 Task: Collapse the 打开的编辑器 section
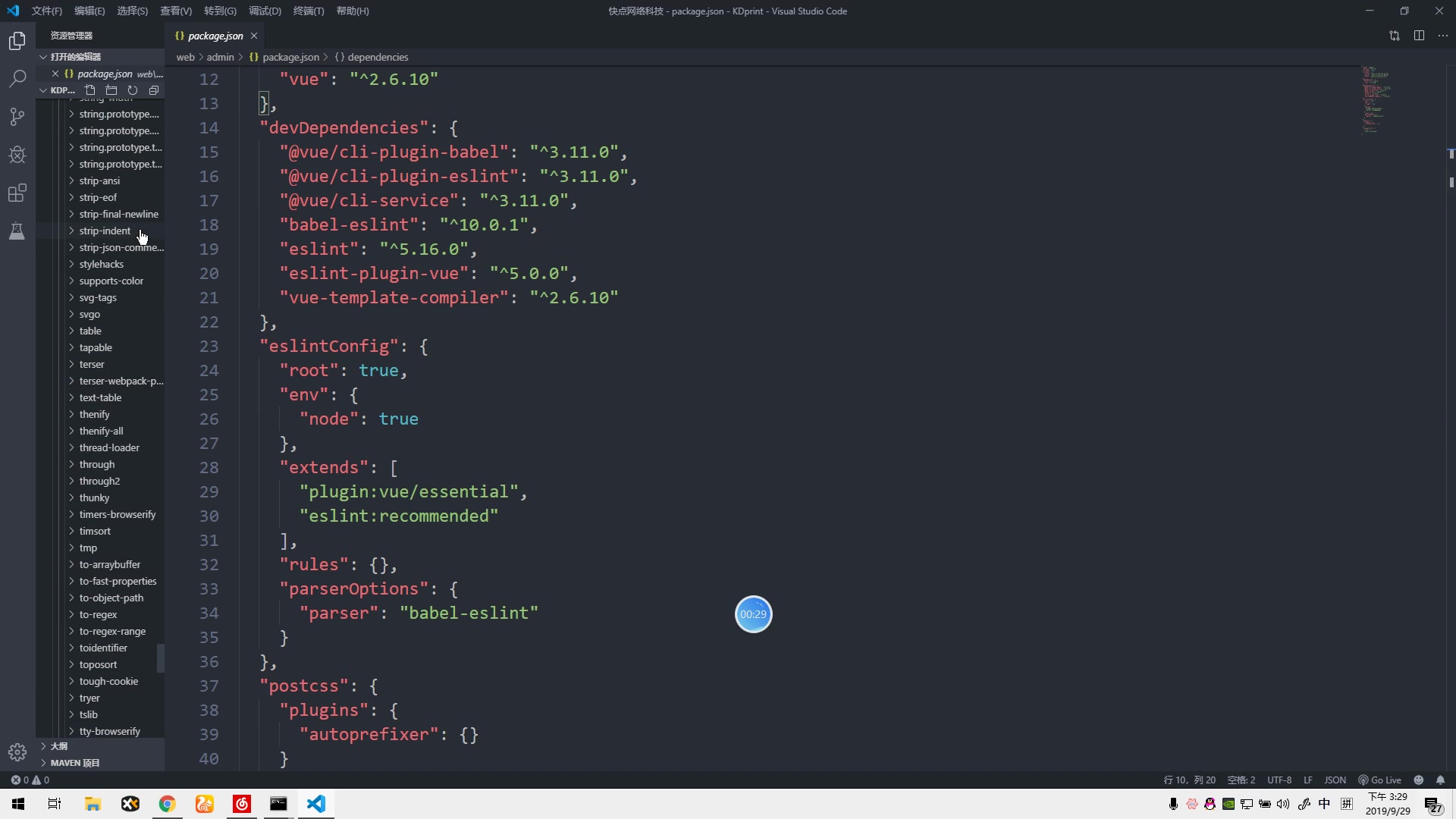(74, 57)
